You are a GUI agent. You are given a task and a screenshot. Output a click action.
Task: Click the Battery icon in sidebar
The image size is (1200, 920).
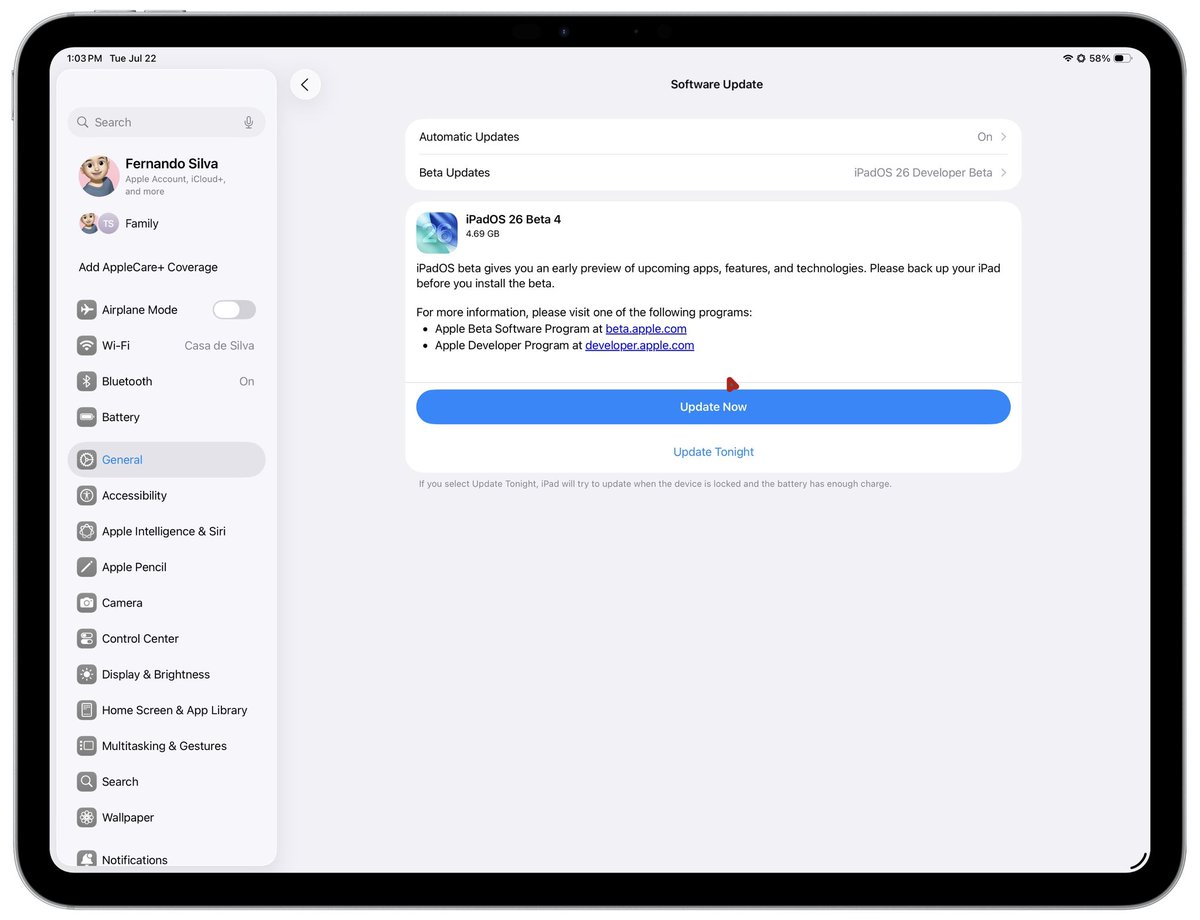87,418
